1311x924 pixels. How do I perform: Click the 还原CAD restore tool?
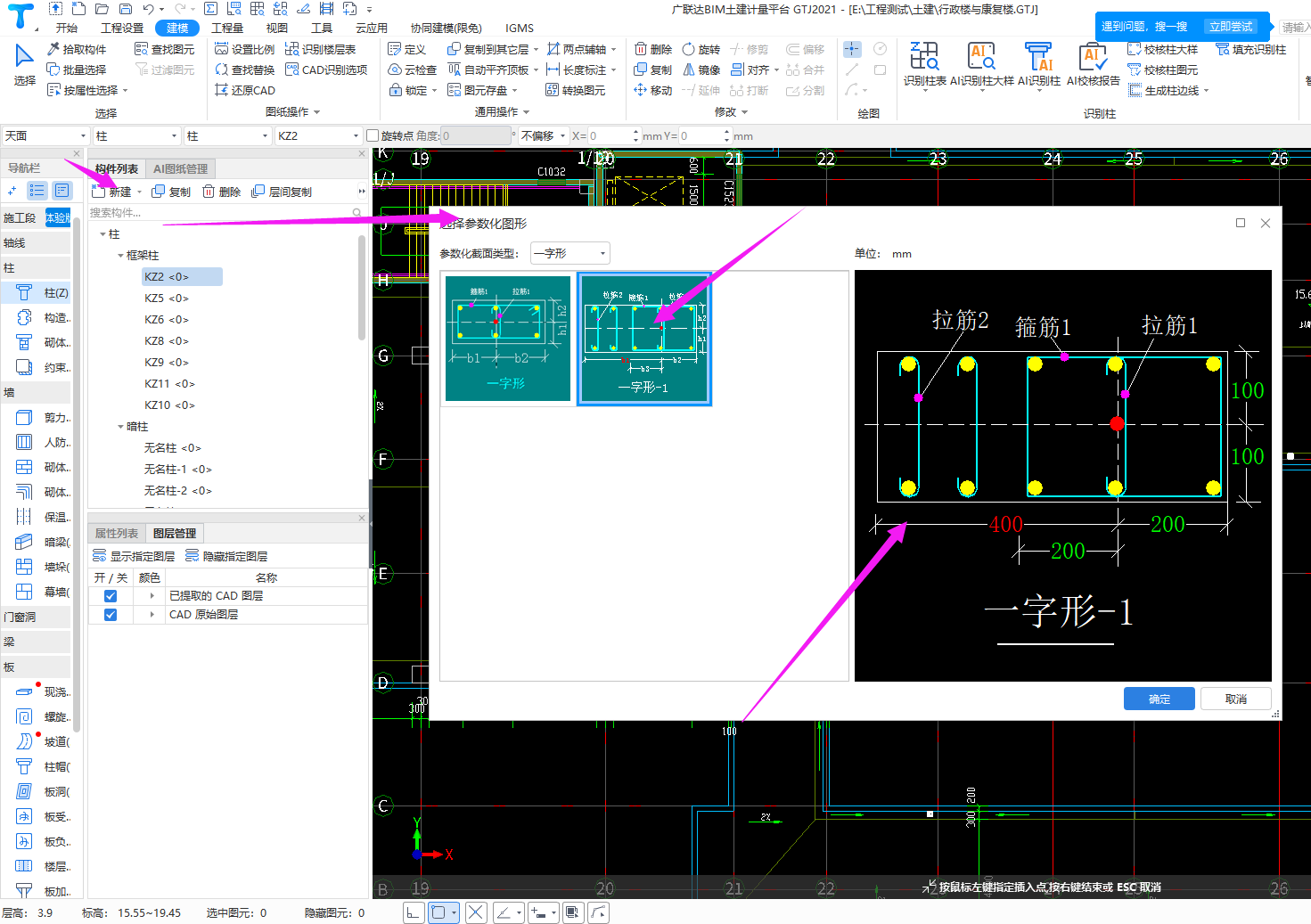245,90
